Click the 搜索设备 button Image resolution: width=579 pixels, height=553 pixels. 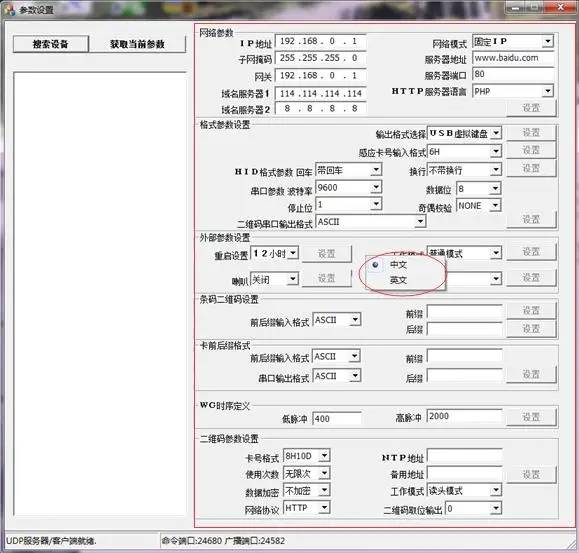(51, 44)
